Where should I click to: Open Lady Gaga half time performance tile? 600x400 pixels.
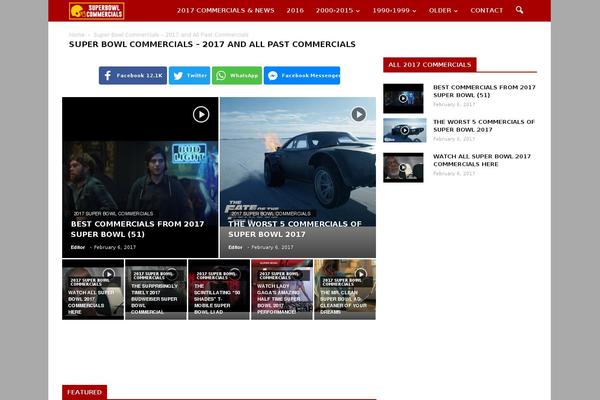coord(282,289)
